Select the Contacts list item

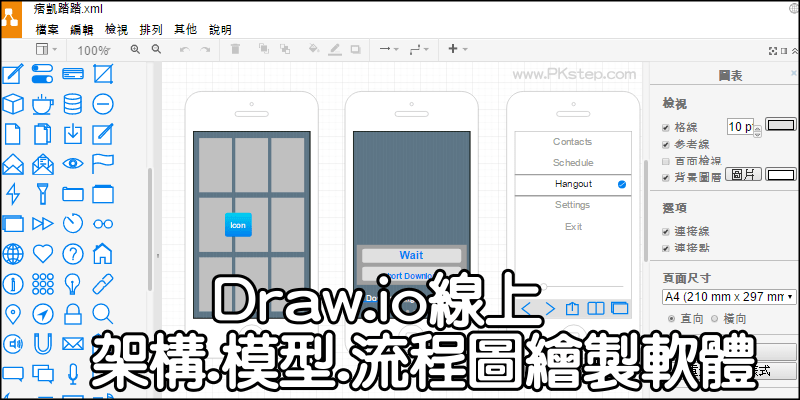573,142
